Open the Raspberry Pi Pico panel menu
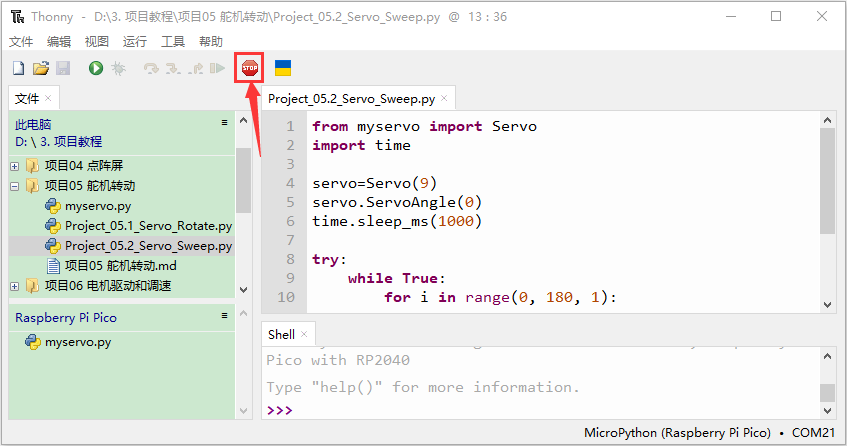 224,315
